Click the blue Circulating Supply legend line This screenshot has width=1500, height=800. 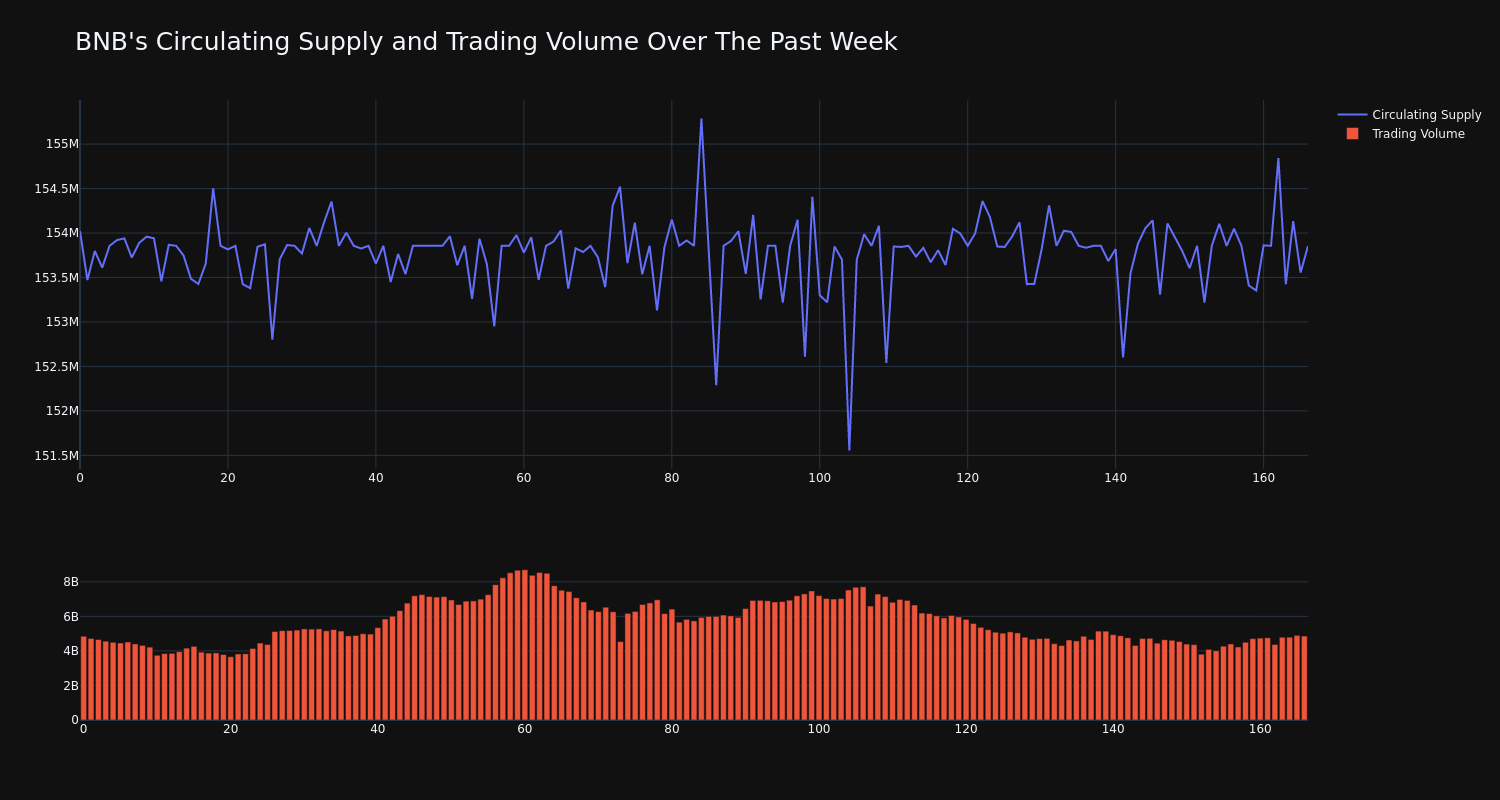tap(1352, 115)
